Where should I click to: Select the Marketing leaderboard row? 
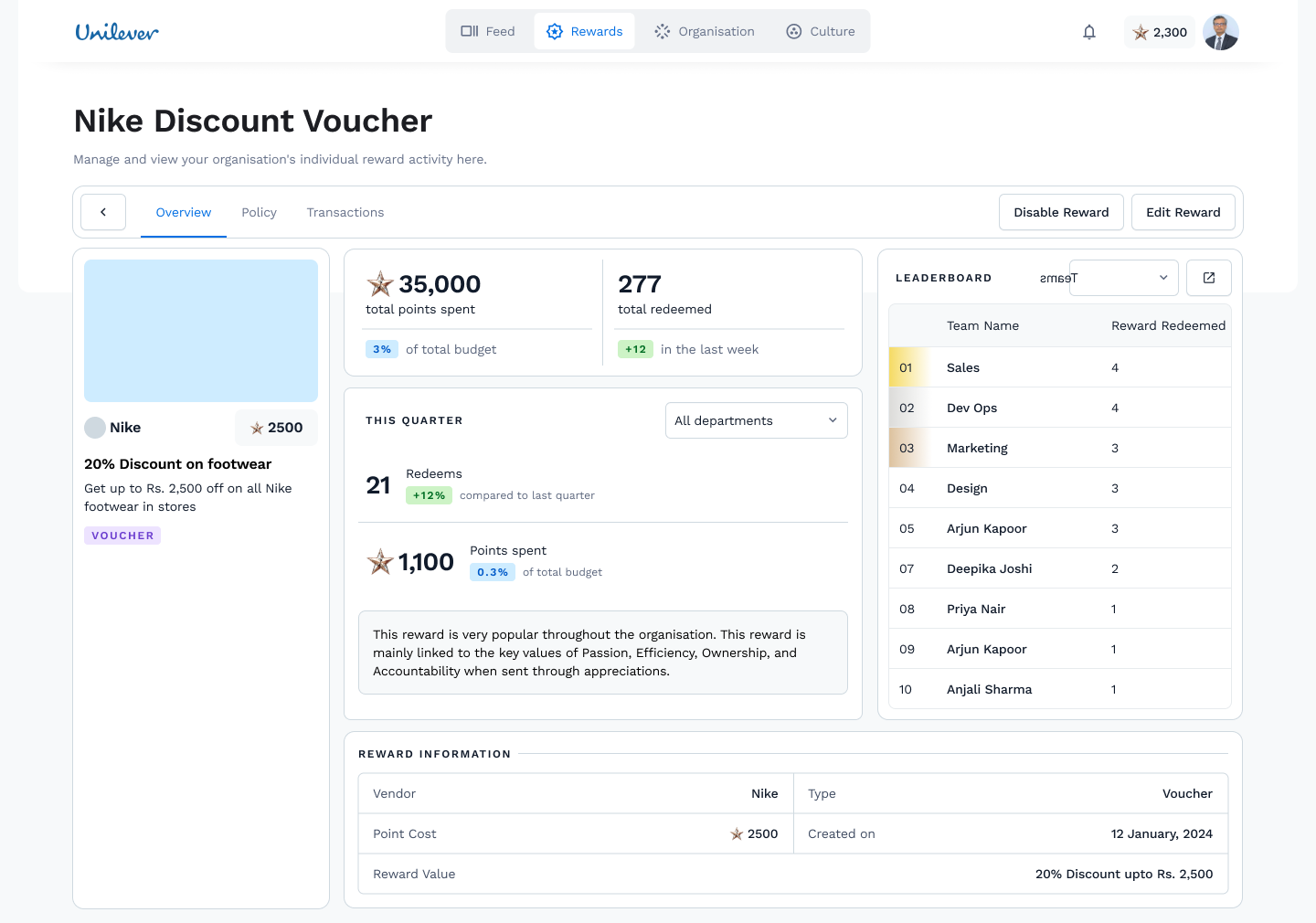click(x=1060, y=448)
